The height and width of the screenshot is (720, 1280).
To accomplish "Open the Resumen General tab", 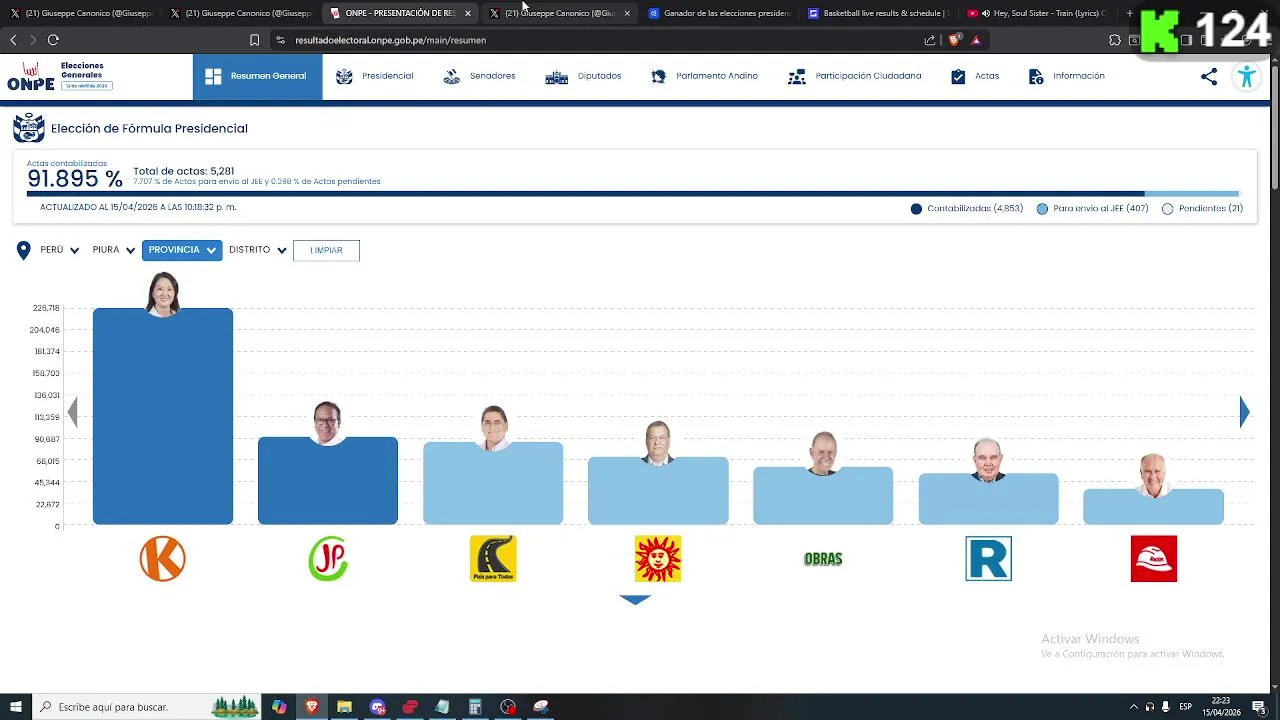I will click(x=257, y=76).
